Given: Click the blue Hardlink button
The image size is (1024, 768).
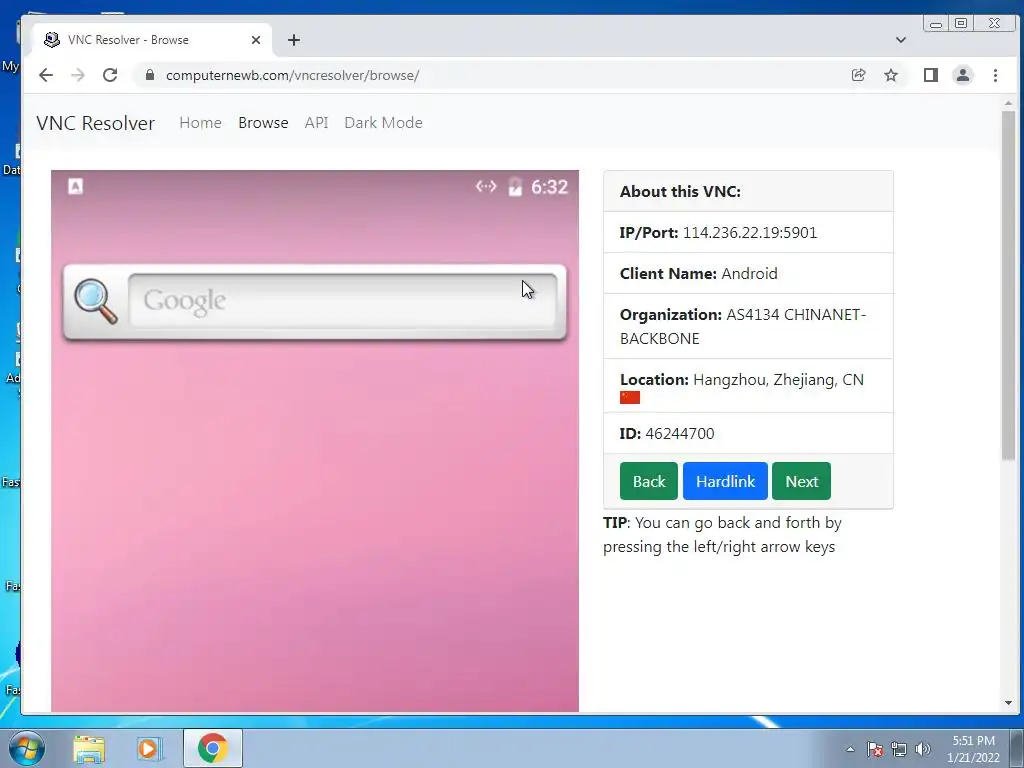Looking at the screenshot, I should tap(725, 481).
